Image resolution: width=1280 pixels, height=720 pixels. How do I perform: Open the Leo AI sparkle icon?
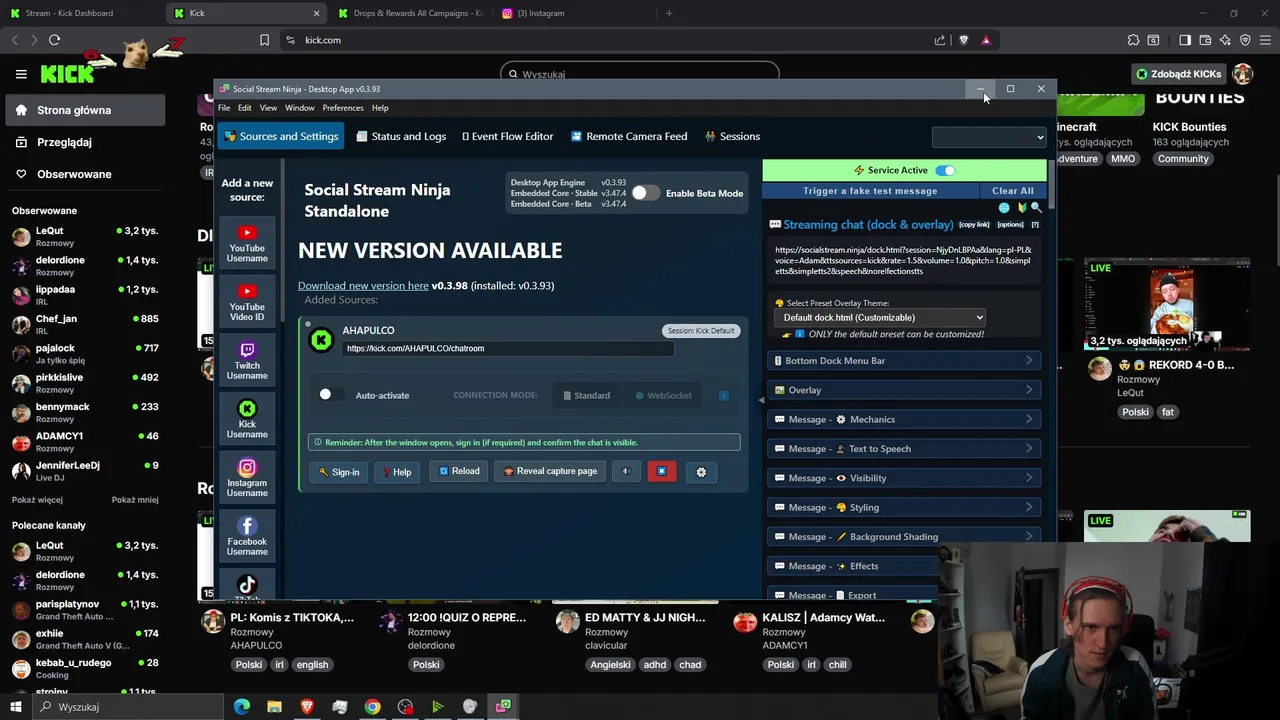click(1225, 40)
